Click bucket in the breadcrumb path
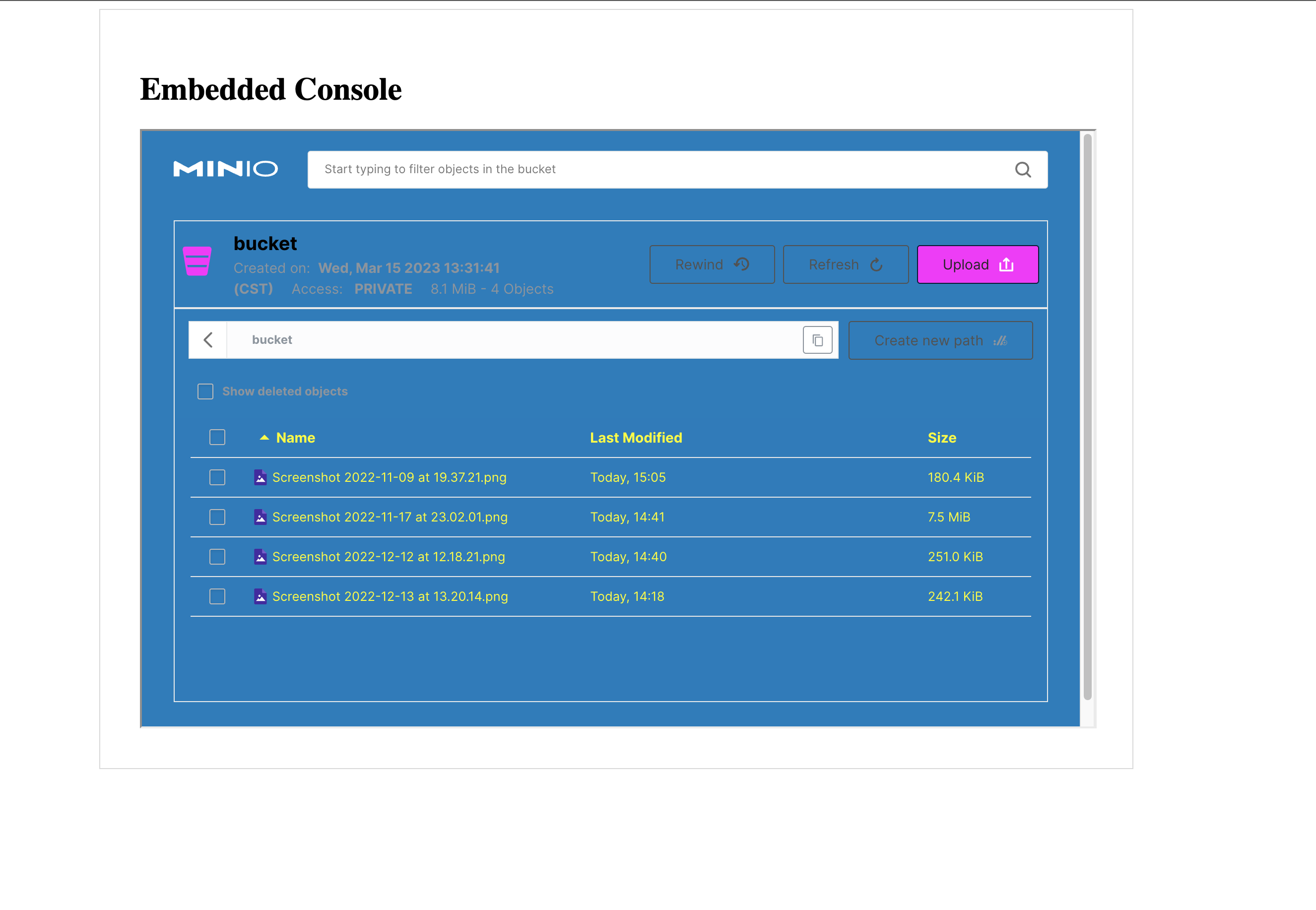The width and height of the screenshot is (1316, 910). [272, 340]
